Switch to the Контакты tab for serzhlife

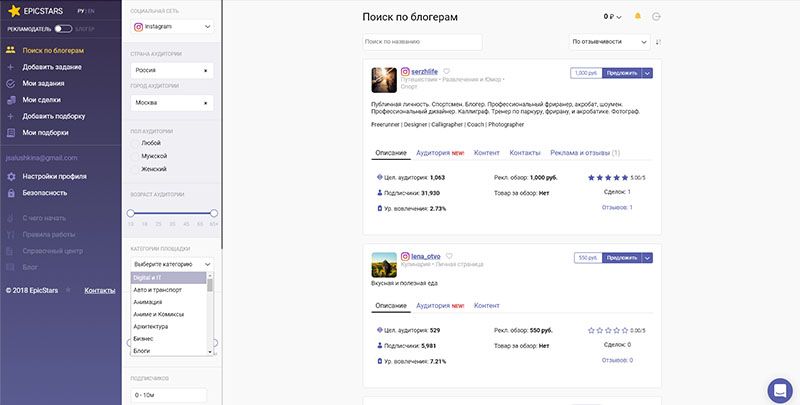click(525, 153)
